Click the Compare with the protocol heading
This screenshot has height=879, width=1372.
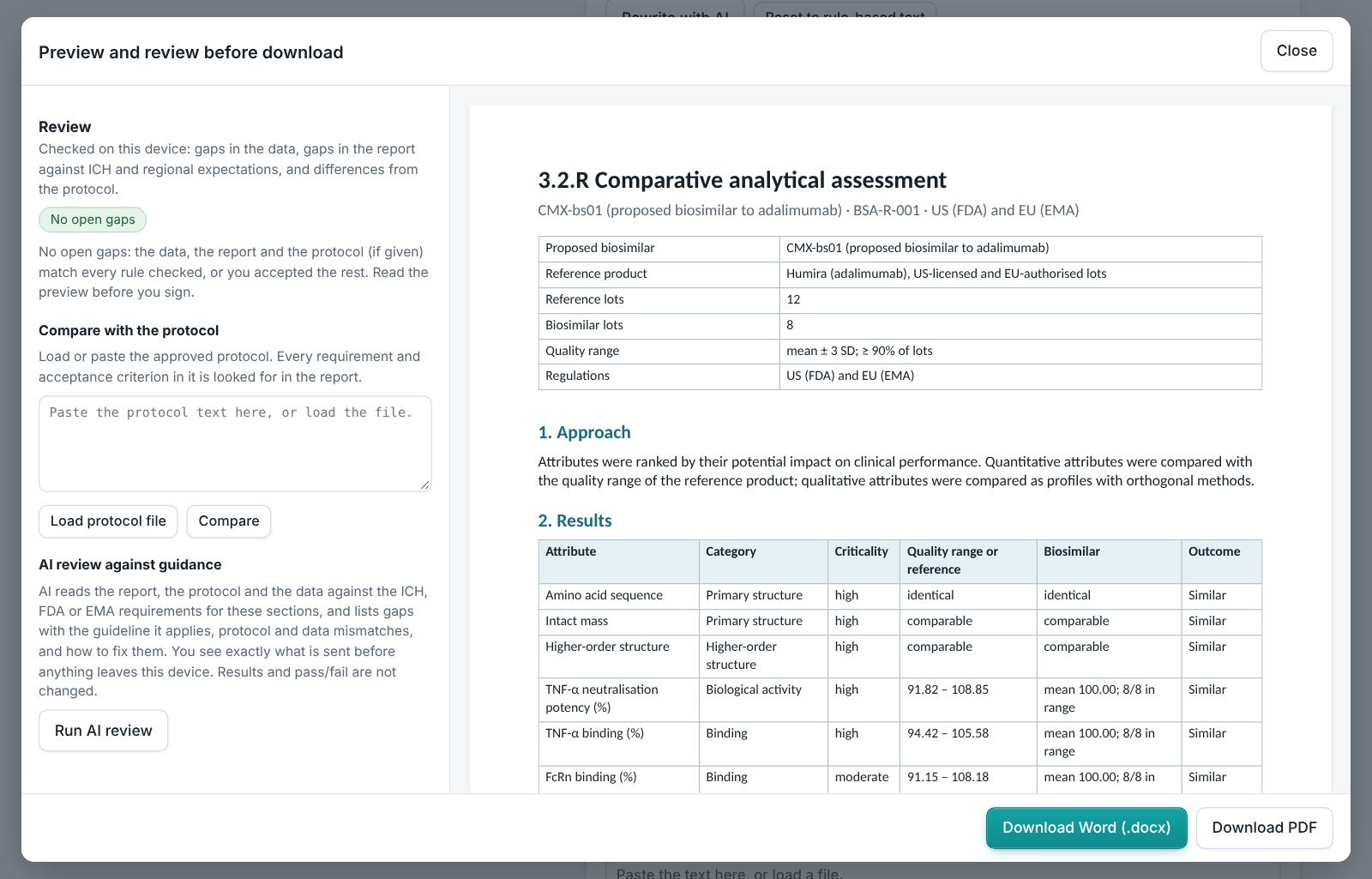[129, 330]
